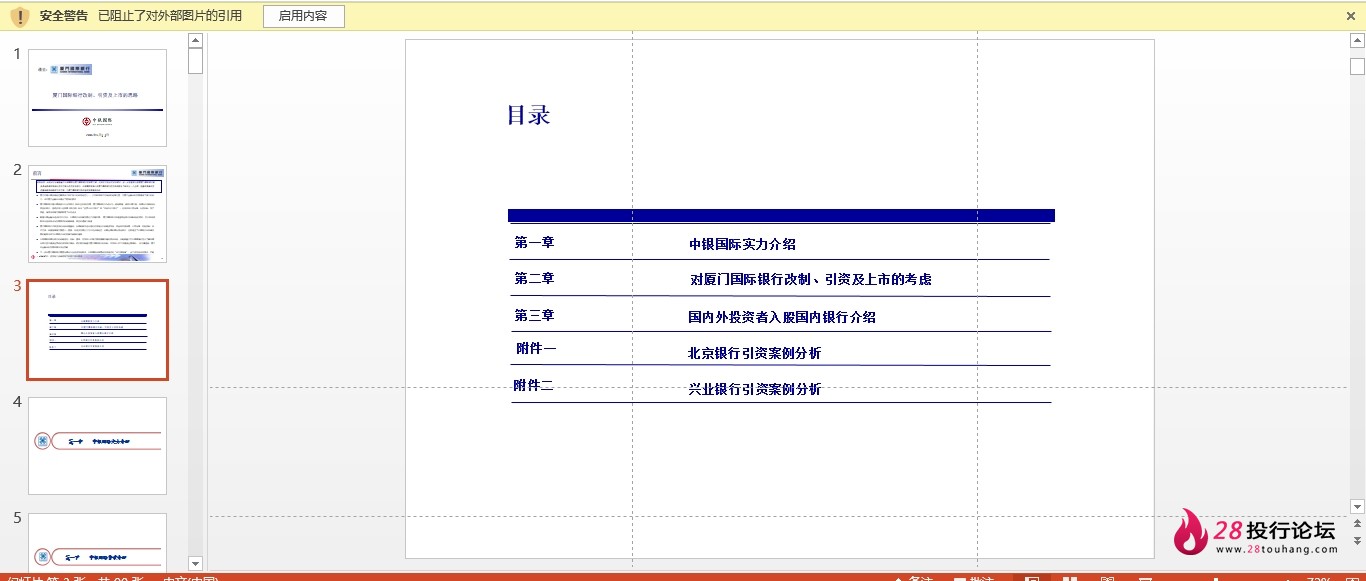The width and height of the screenshot is (1366, 581).
Task: Click thumbnail pane scrollbar thumb
Action: click(195, 61)
